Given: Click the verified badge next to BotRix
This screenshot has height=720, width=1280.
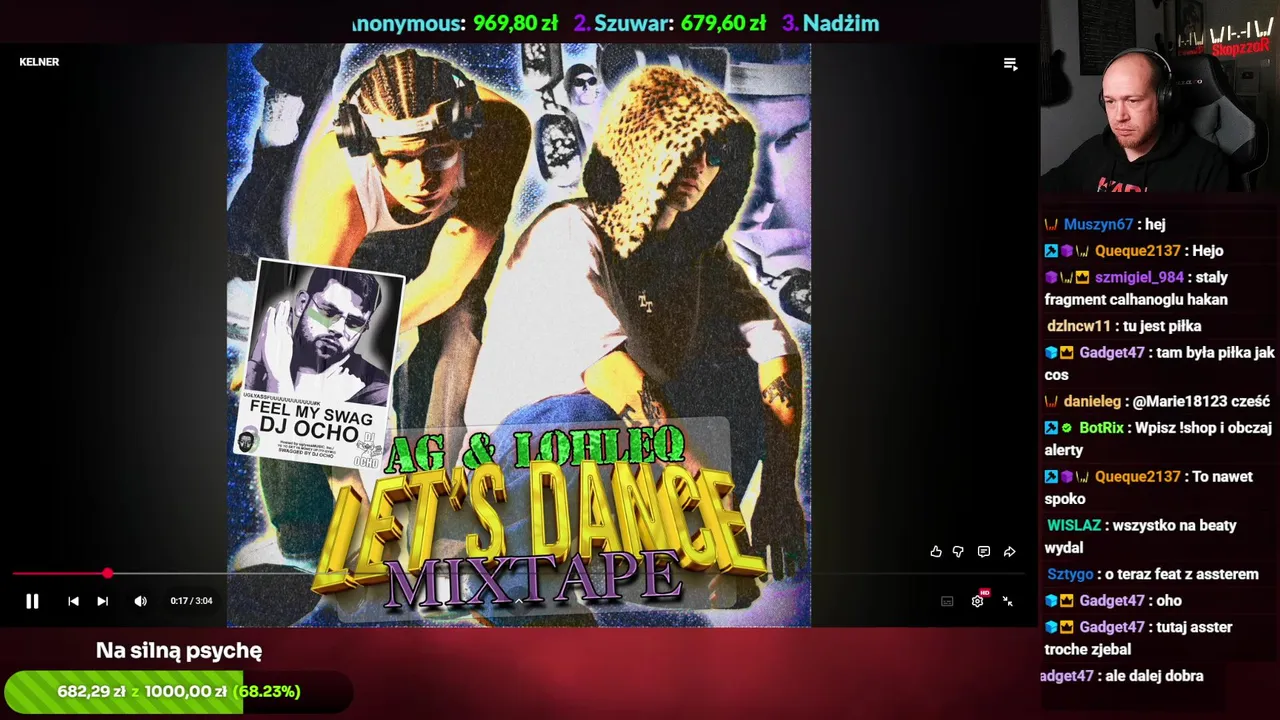Looking at the screenshot, I should pos(1067,428).
